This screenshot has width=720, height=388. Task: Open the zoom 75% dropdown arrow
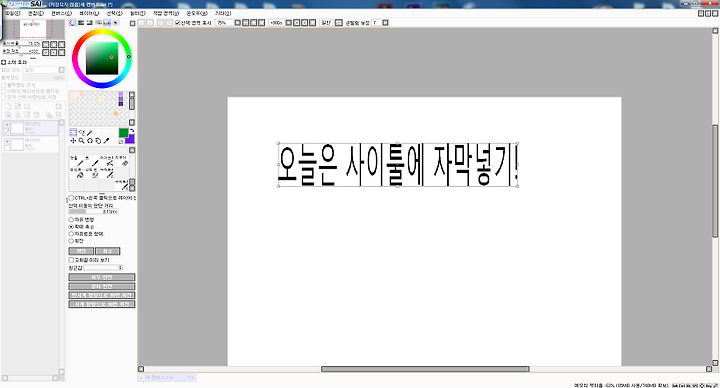(237, 22)
